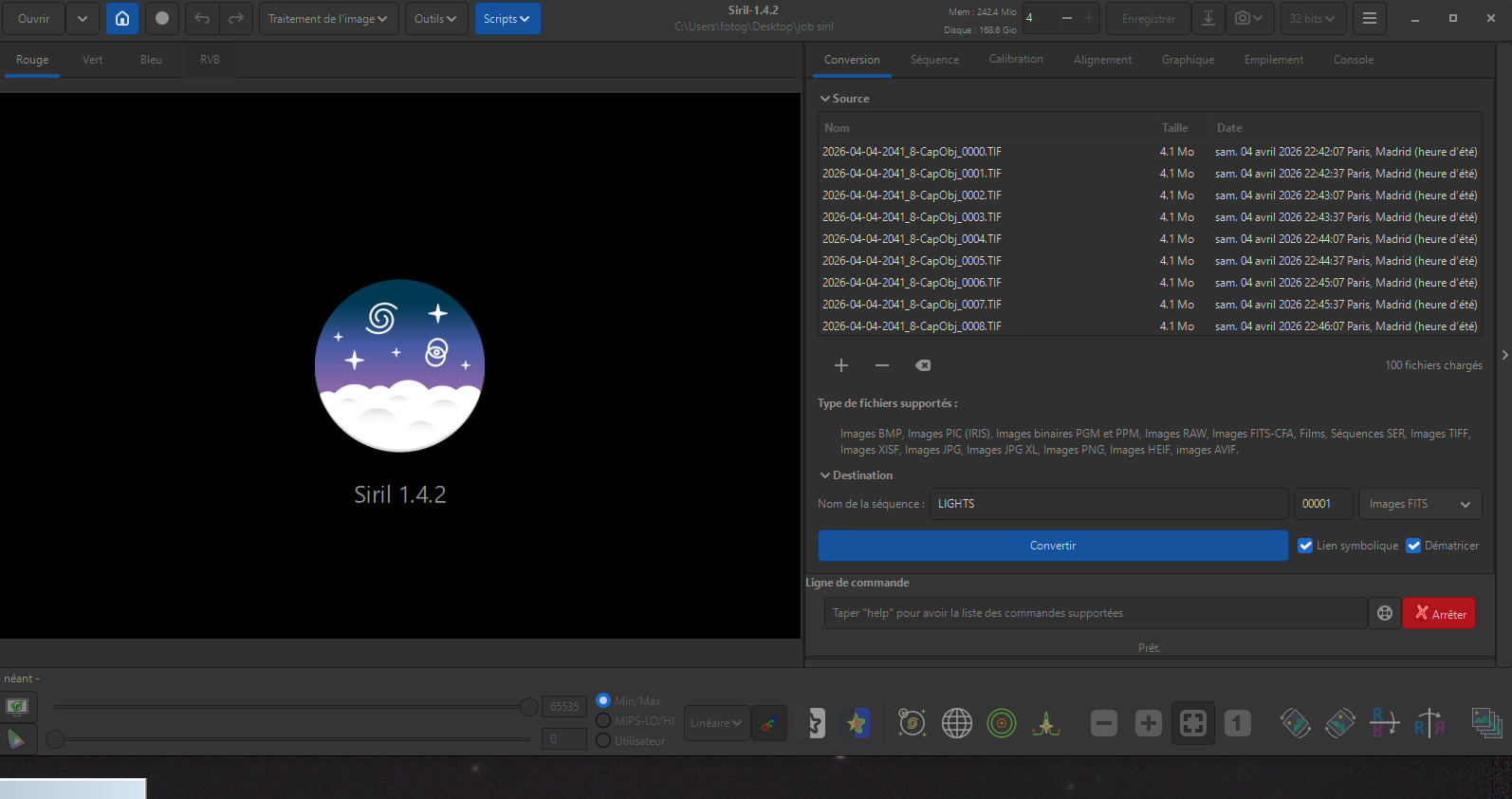Open the frame list stack icon

[1486, 723]
